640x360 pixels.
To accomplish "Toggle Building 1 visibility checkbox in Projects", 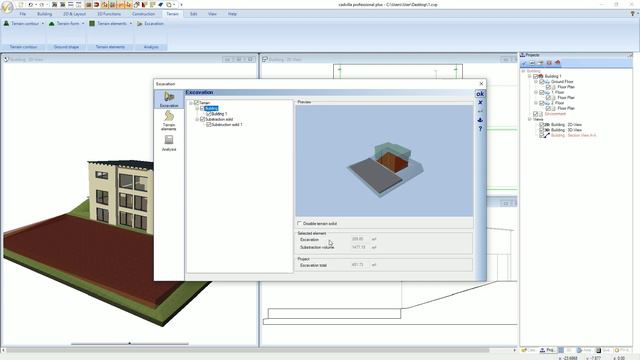I will pos(536,76).
